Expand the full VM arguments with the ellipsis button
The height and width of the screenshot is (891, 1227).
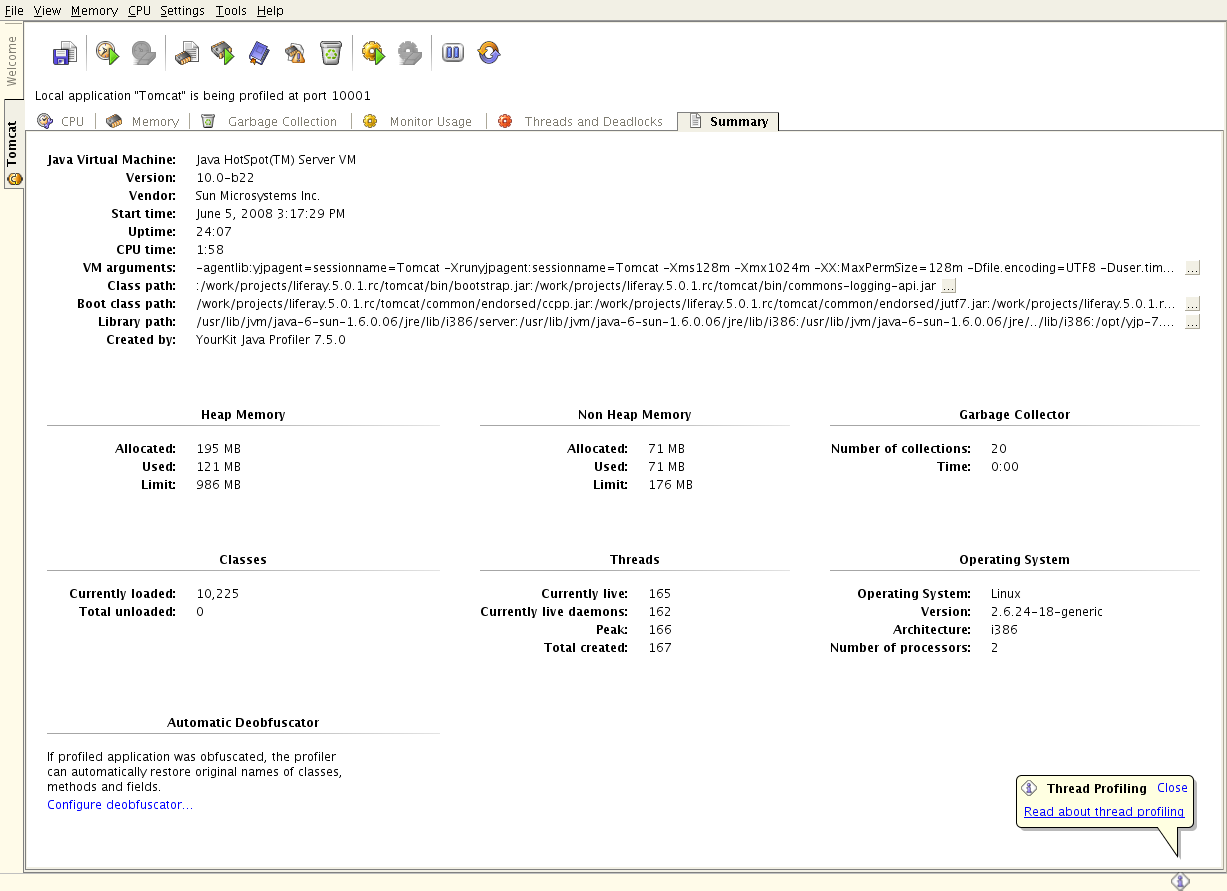click(1192, 268)
